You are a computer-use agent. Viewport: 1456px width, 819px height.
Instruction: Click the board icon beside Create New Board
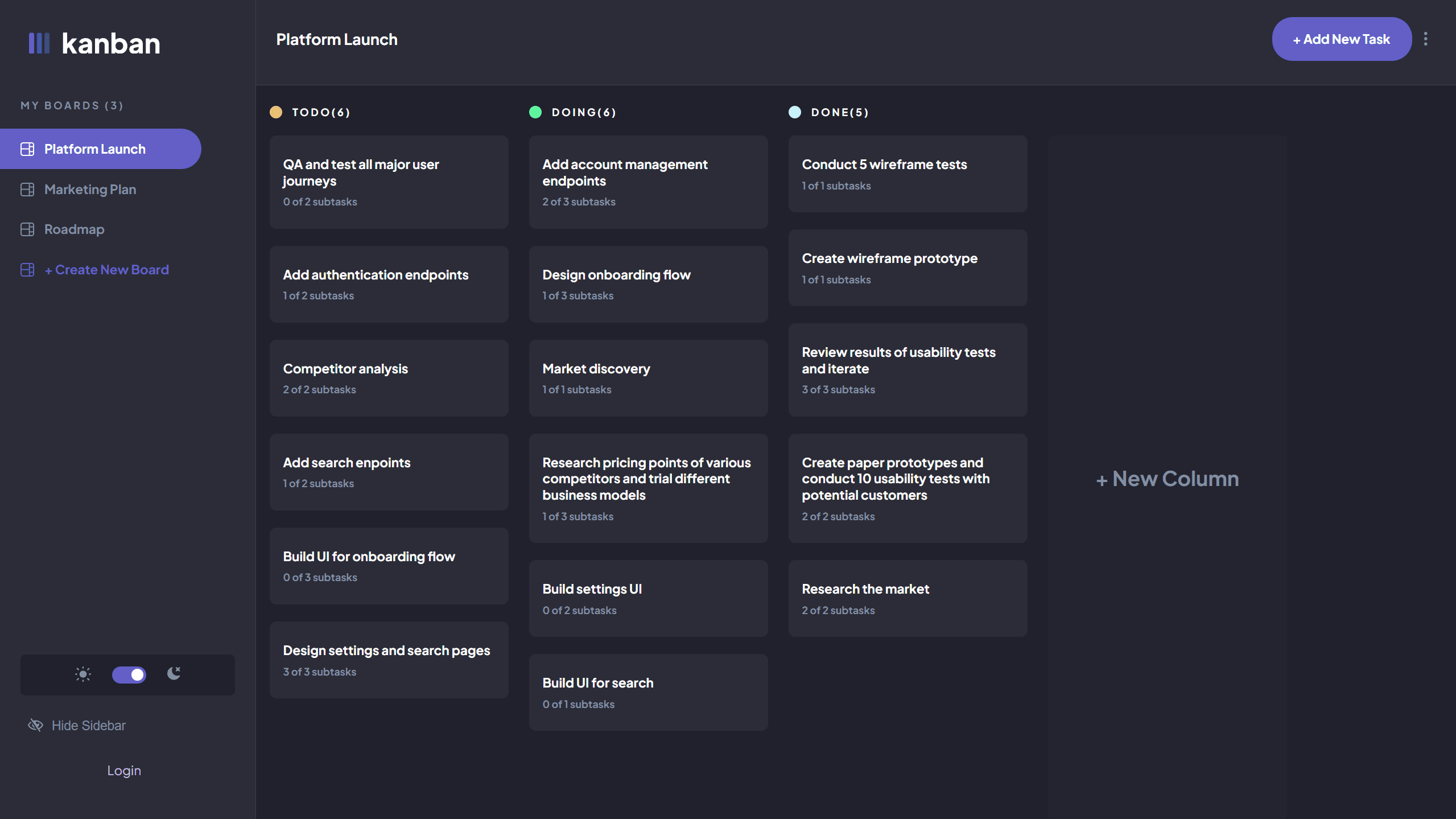27,270
